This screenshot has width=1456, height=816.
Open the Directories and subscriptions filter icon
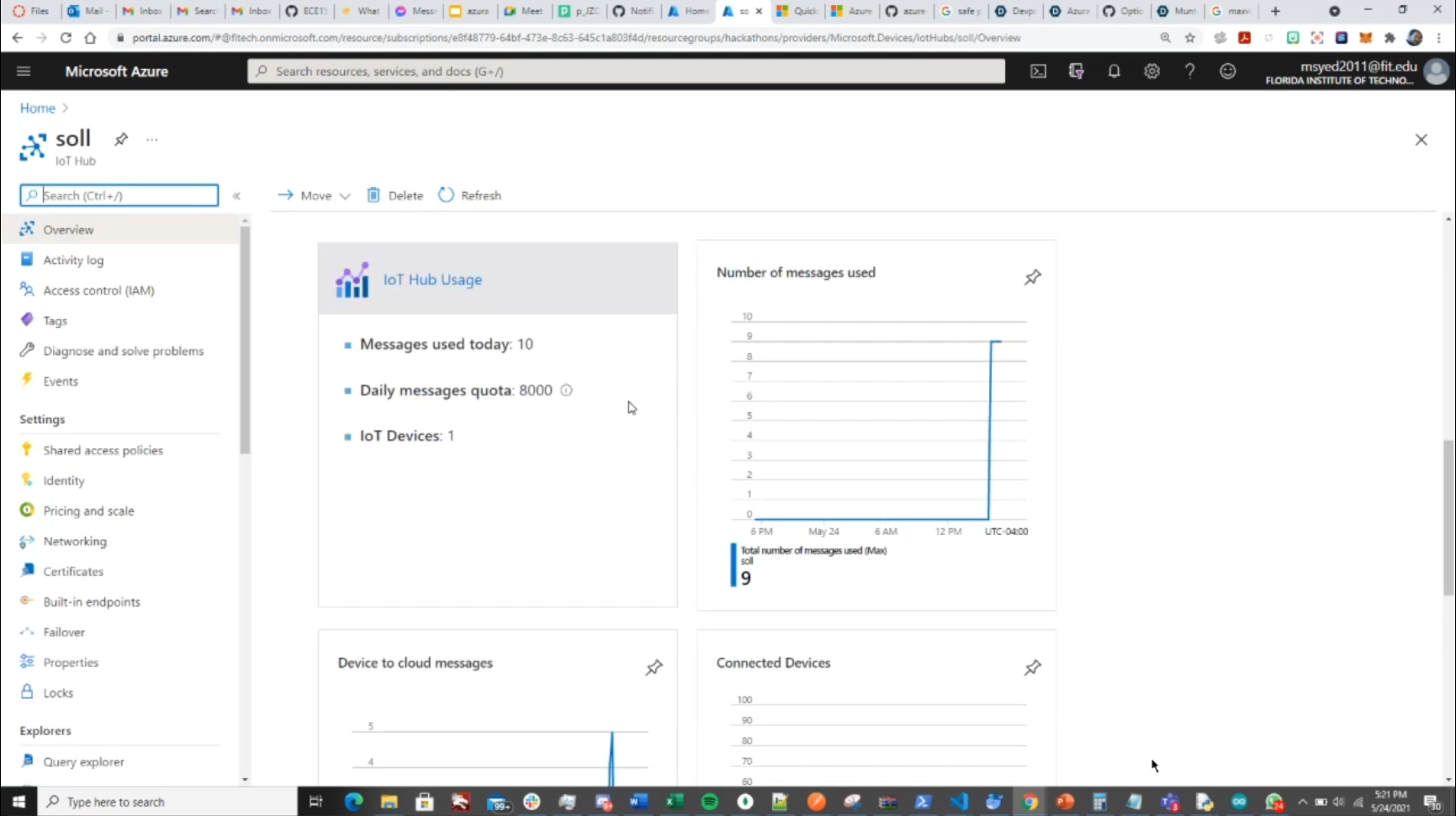[1076, 72]
